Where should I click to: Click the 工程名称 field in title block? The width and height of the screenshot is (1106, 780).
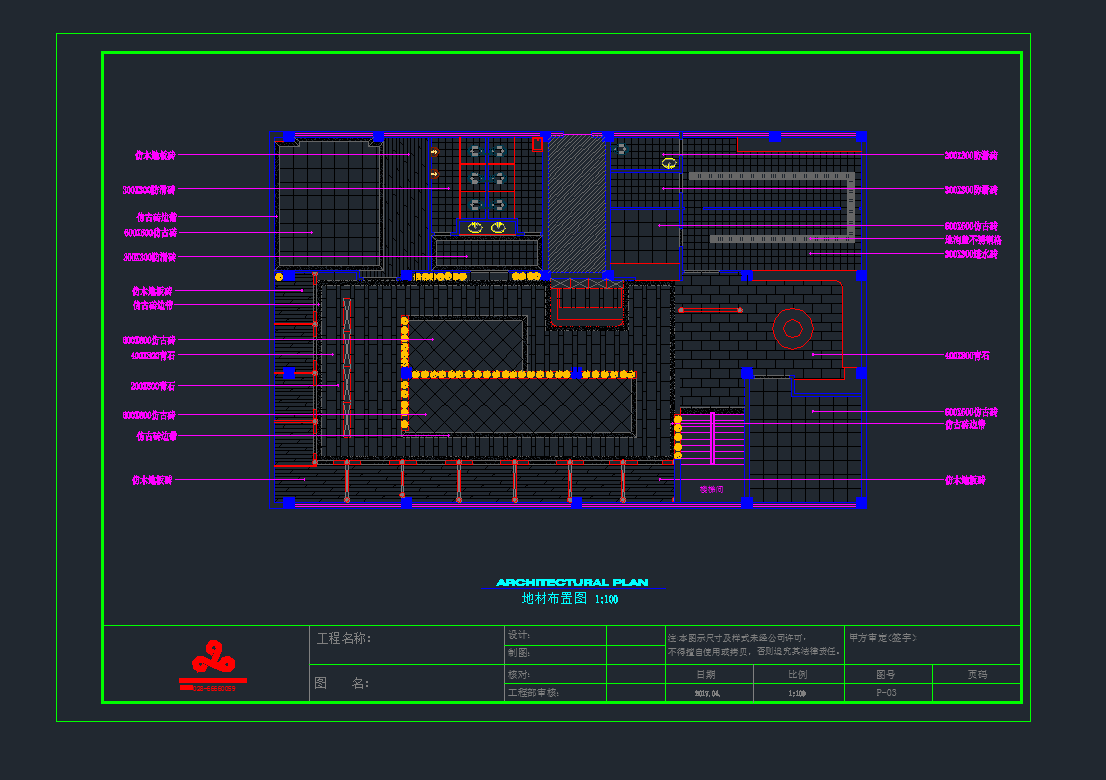[345, 639]
